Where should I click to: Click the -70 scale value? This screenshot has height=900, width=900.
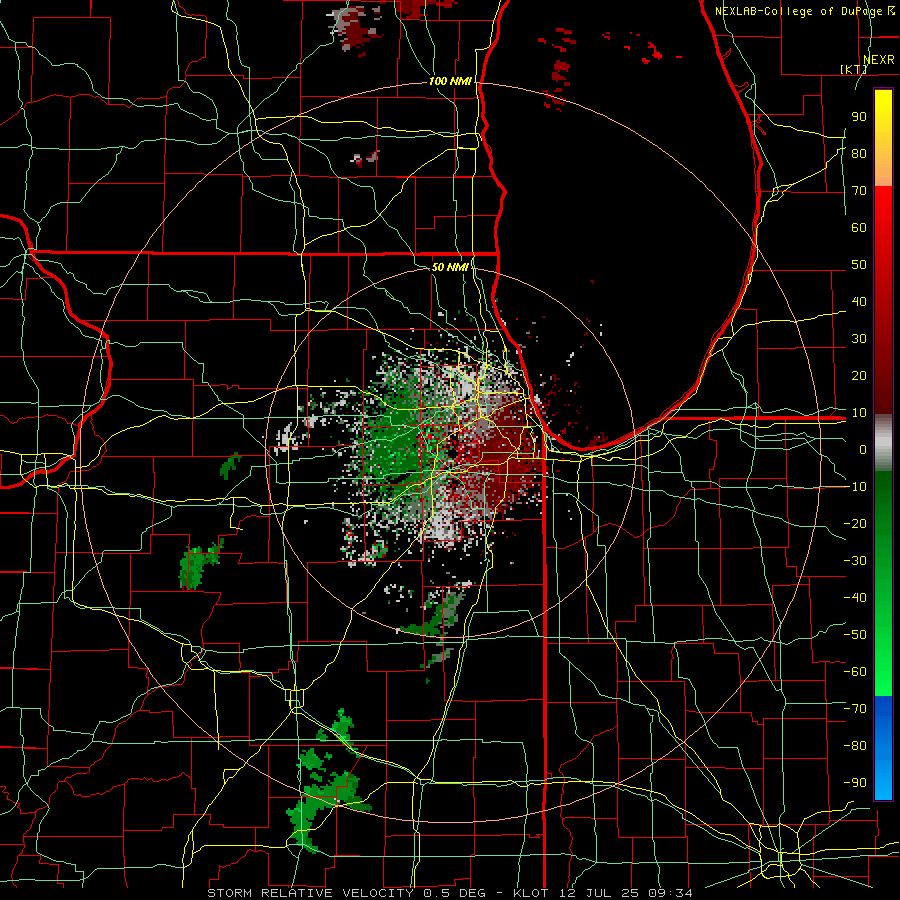855,709
